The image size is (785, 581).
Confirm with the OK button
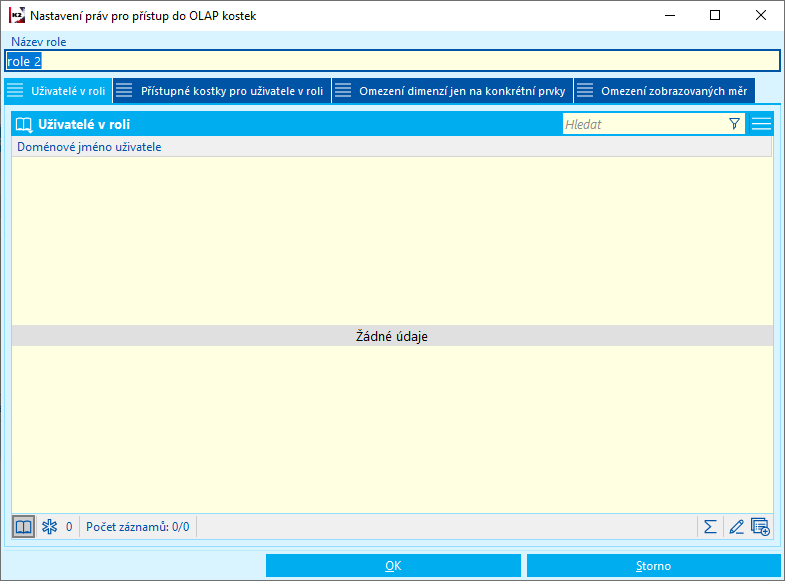pyautogui.click(x=393, y=566)
